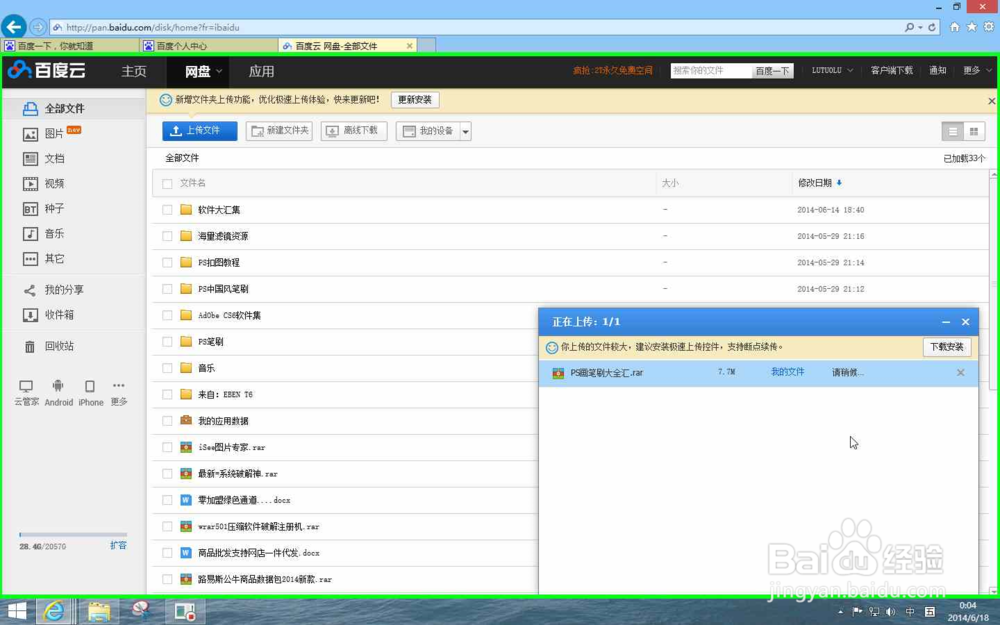Check the box for PS笔刷 folder

coord(167,342)
